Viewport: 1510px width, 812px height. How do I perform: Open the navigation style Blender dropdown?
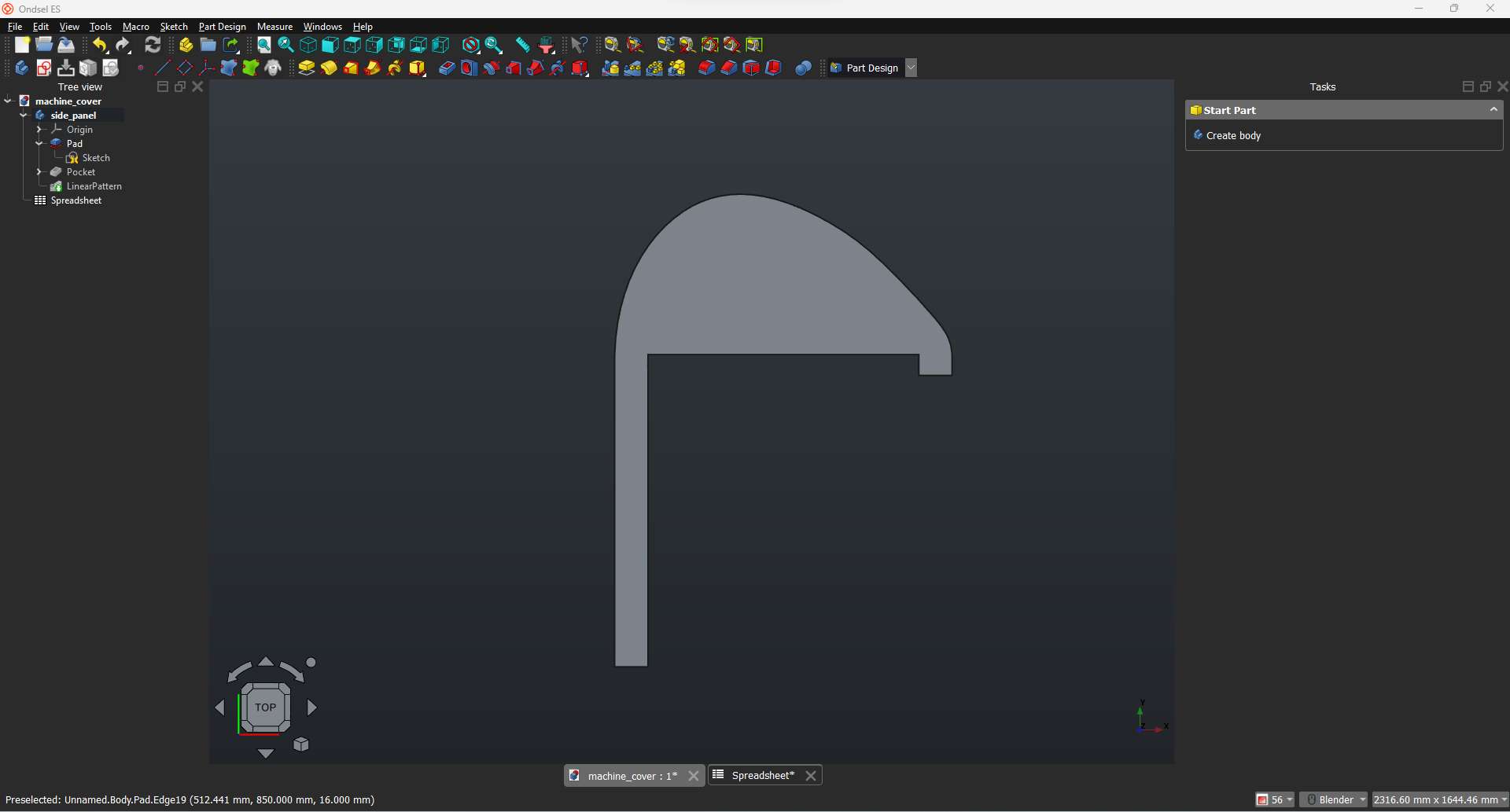[1334, 800]
